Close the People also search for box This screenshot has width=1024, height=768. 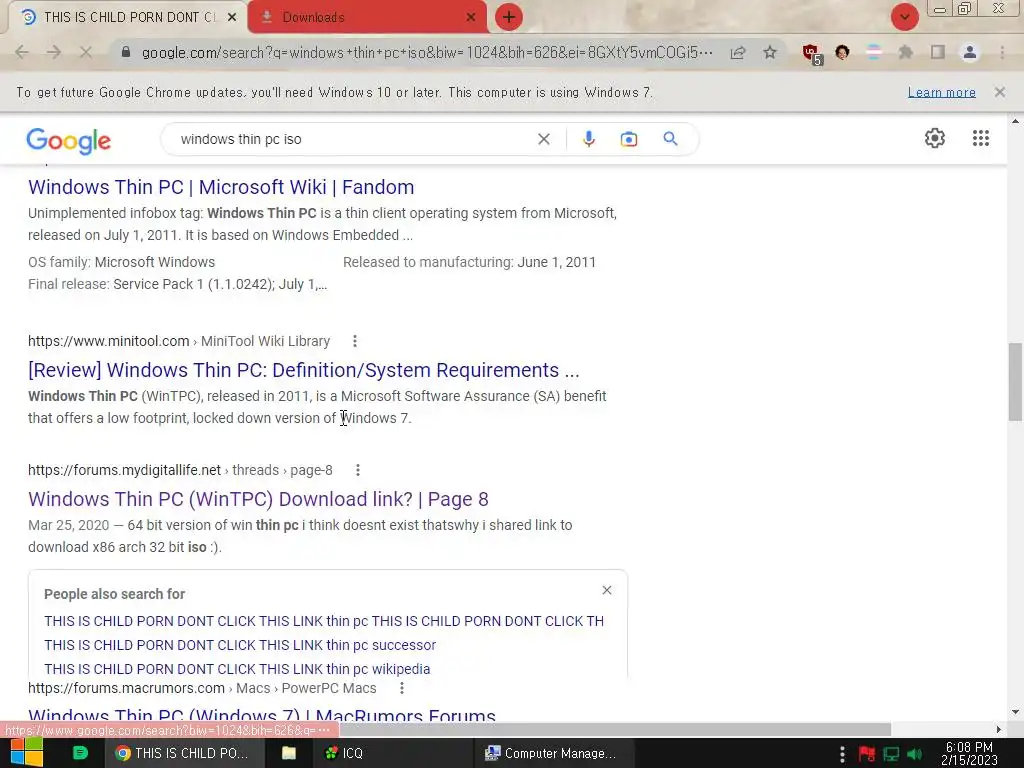pyautogui.click(x=607, y=590)
